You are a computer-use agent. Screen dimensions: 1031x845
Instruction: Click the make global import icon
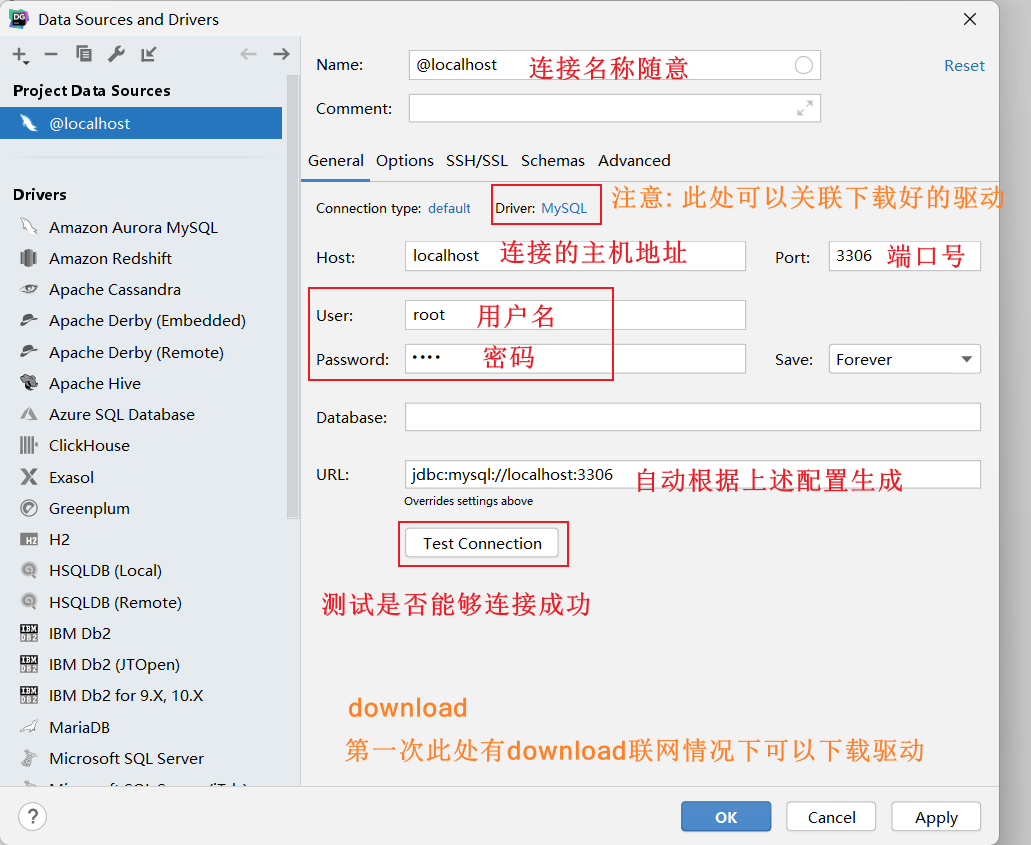pyautogui.click(x=149, y=54)
